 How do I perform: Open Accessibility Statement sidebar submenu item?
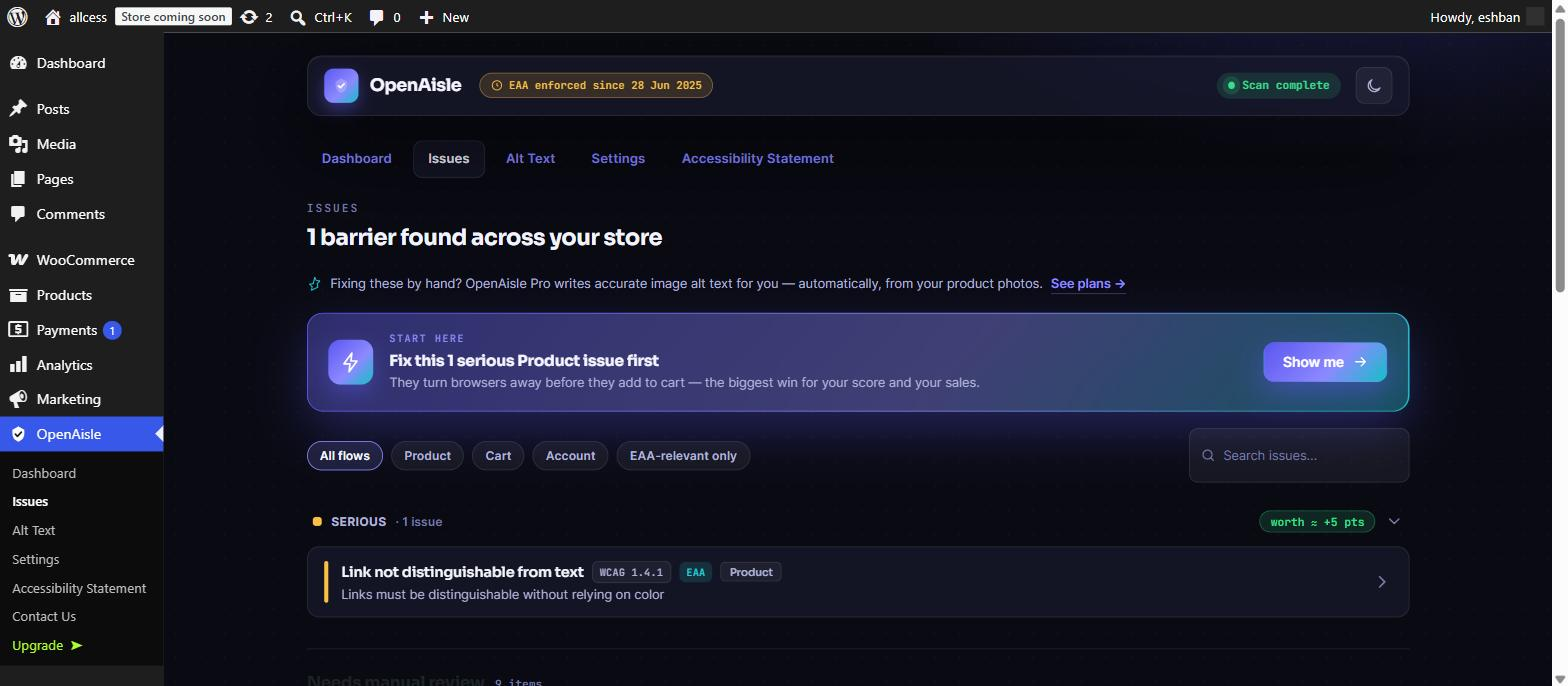coord(79,589)
